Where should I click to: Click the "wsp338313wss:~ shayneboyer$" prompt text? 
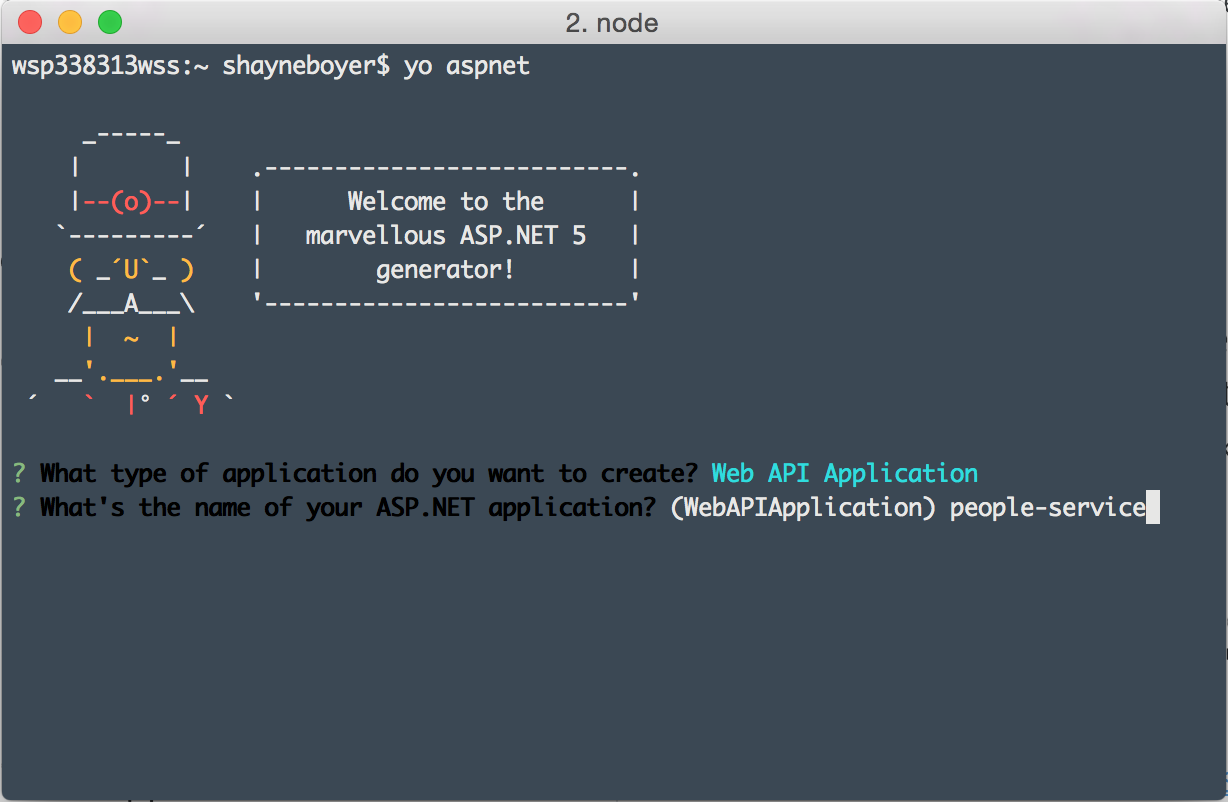tap(201, 67)
